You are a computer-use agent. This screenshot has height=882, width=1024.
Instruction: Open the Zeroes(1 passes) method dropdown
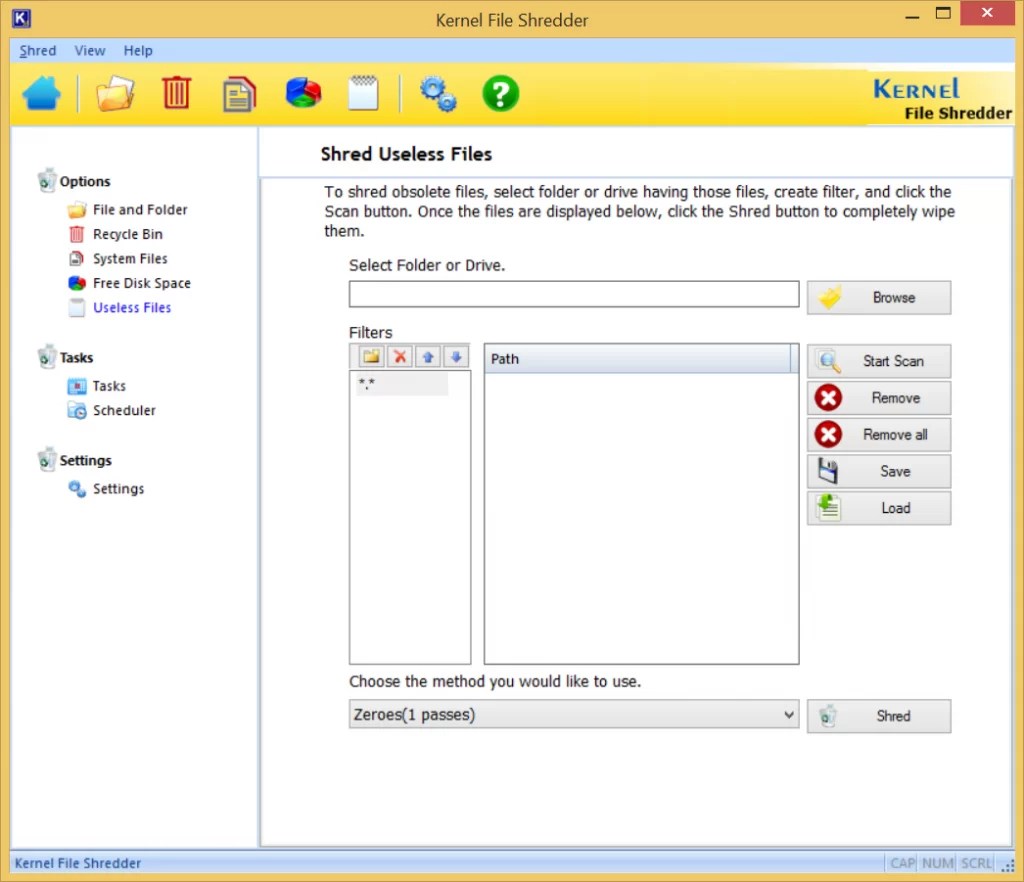point(573,714)
